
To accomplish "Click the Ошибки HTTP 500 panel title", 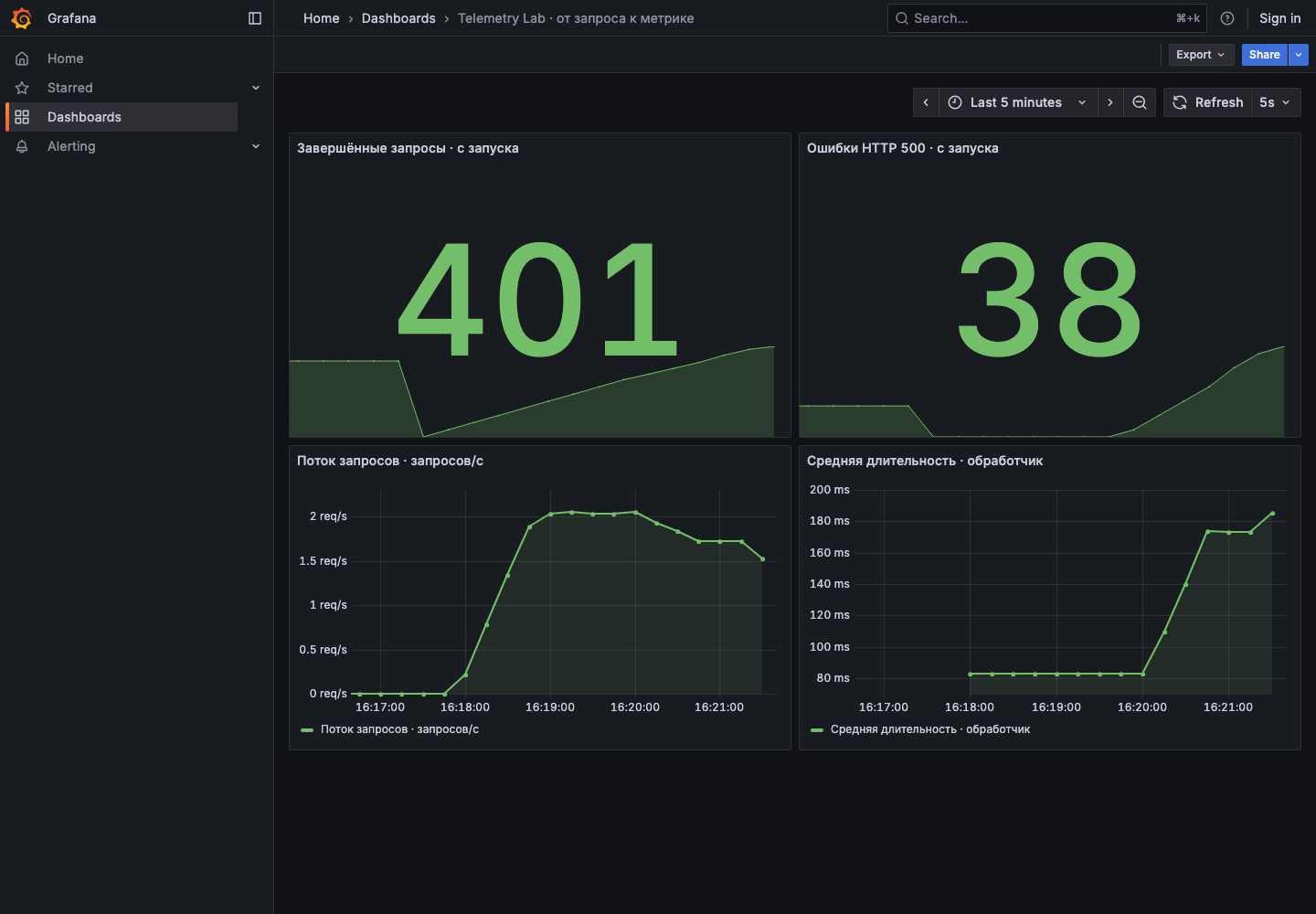I will point(903,148).
